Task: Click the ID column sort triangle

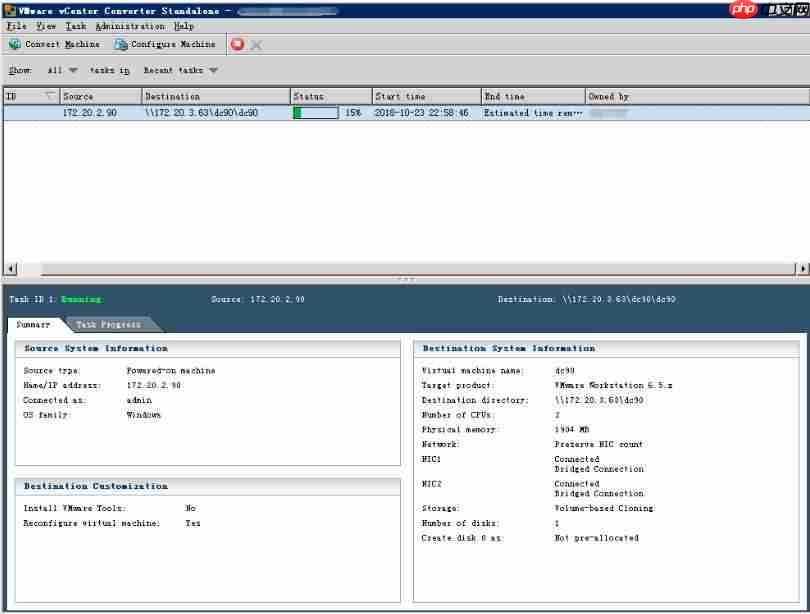Action: (51, 96)
